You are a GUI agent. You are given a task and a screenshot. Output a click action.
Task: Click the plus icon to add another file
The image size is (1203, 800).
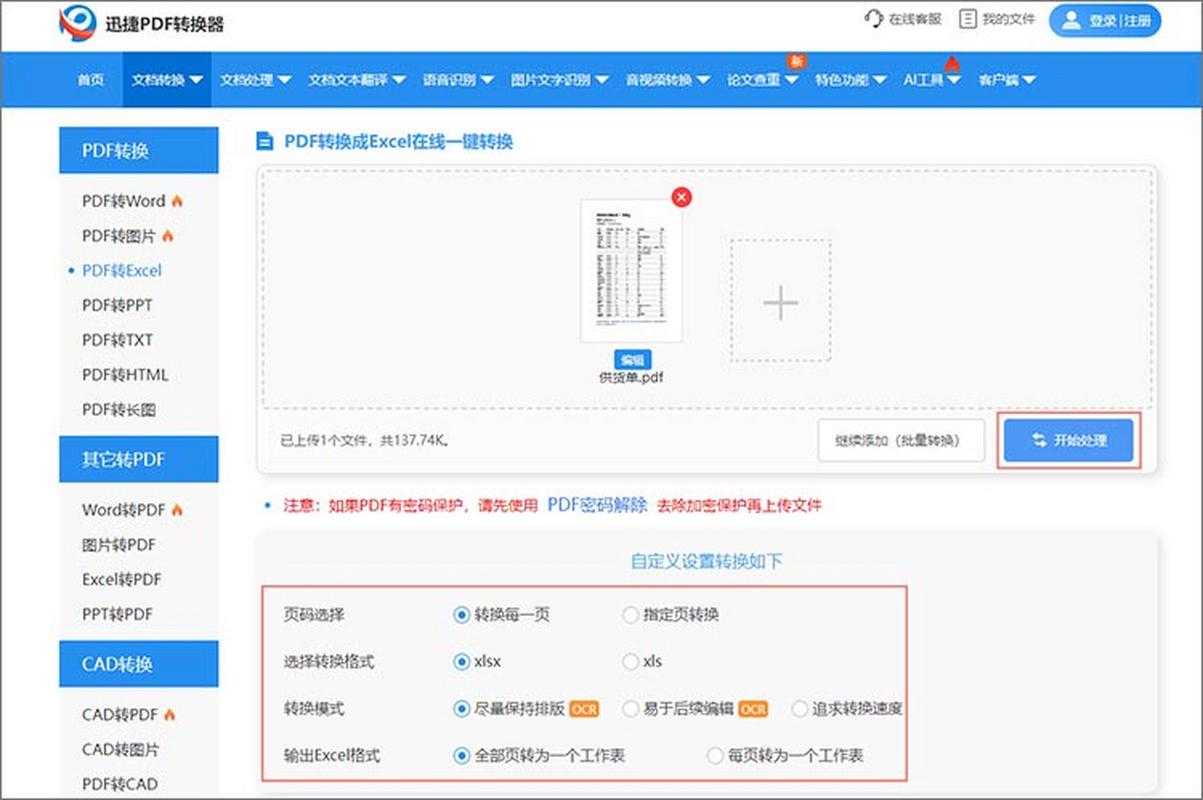point(781,301)
